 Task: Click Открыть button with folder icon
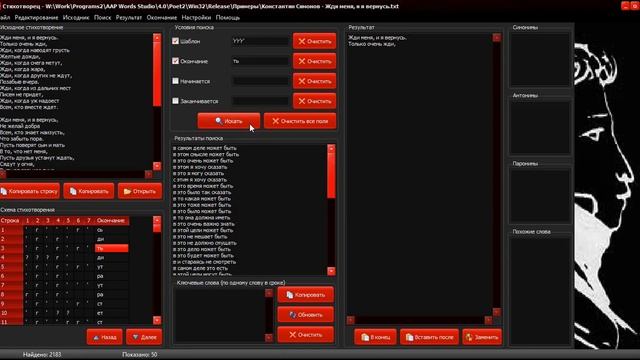tap(140, 191)
